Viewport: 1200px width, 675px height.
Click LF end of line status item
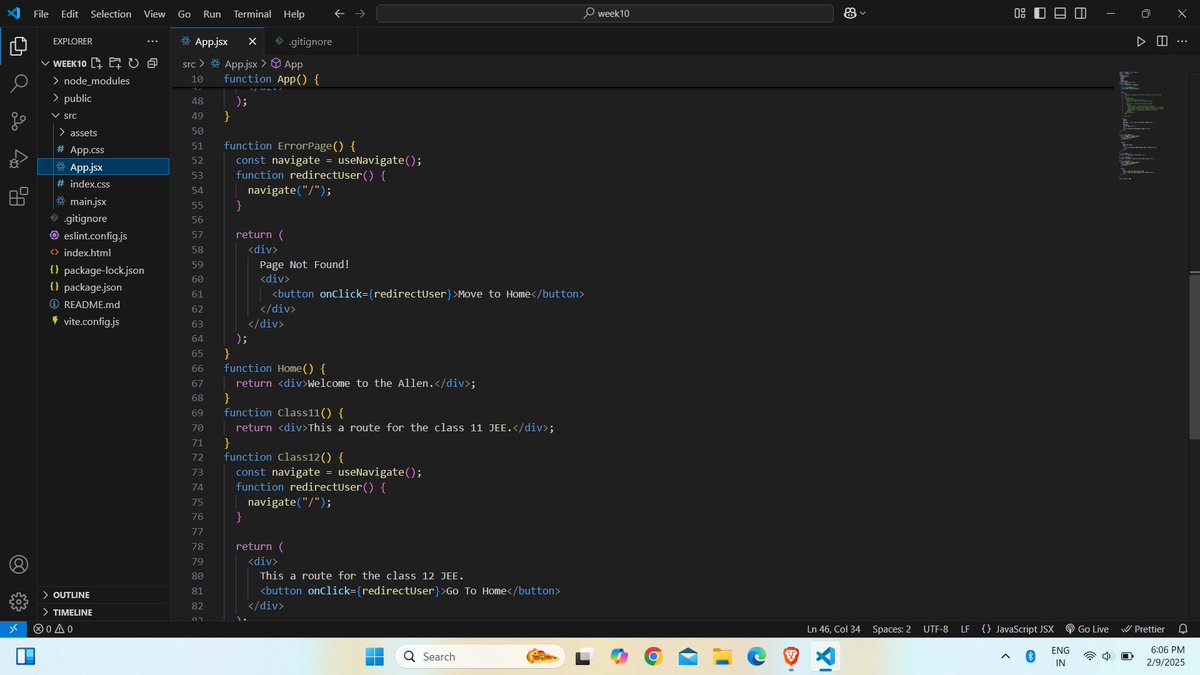[x=965, y=629]
